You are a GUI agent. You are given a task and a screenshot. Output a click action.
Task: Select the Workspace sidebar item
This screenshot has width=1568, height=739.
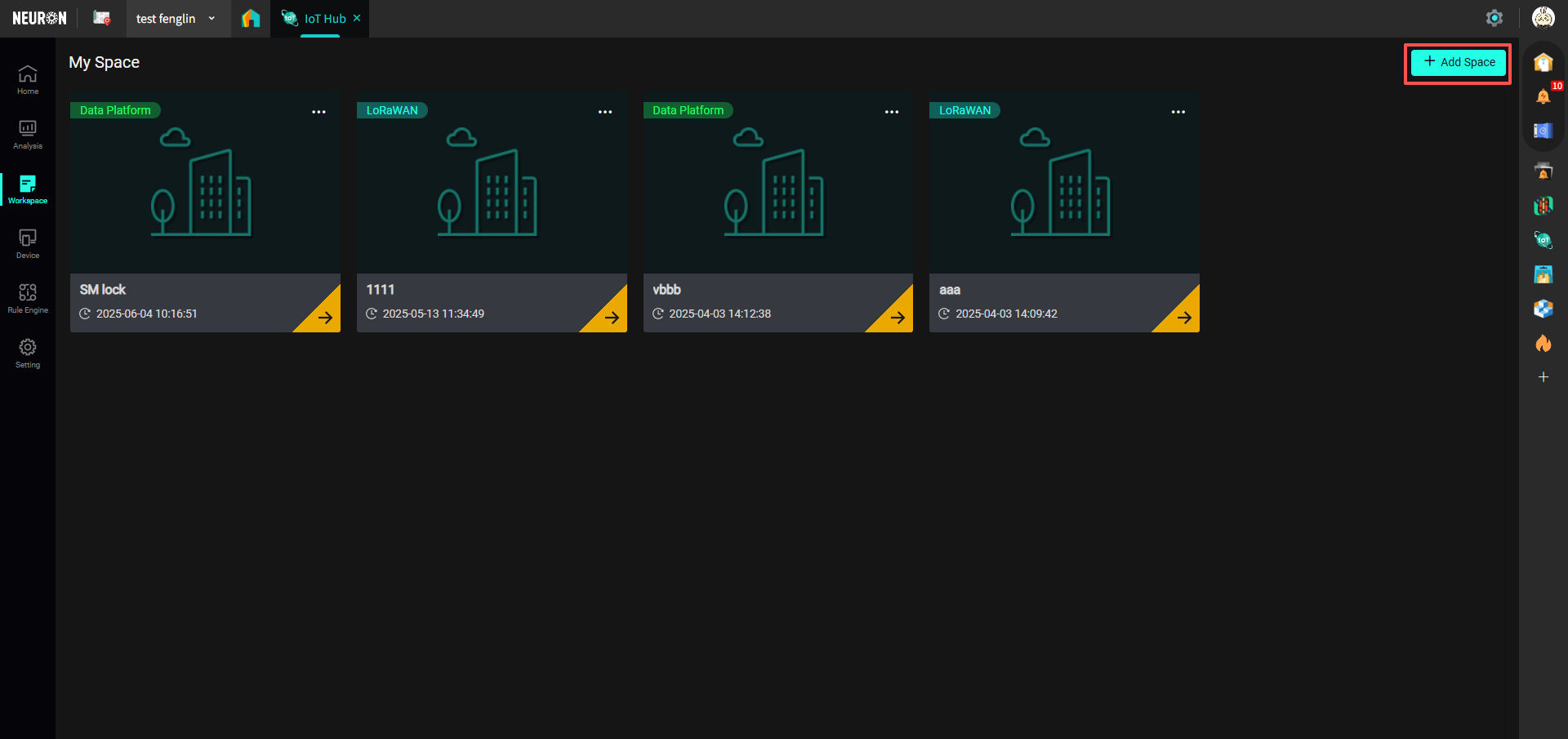(x=28, y=189)
